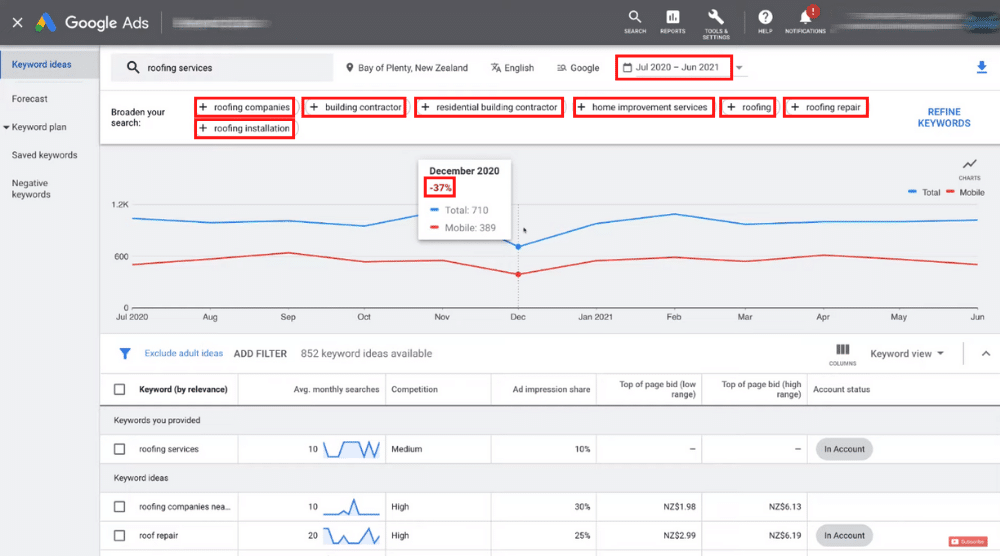The height and width of the screenshot is (556, 1000).
Task: Click 'In Account' badge for roof repair
Action: [x=844, y=536]
